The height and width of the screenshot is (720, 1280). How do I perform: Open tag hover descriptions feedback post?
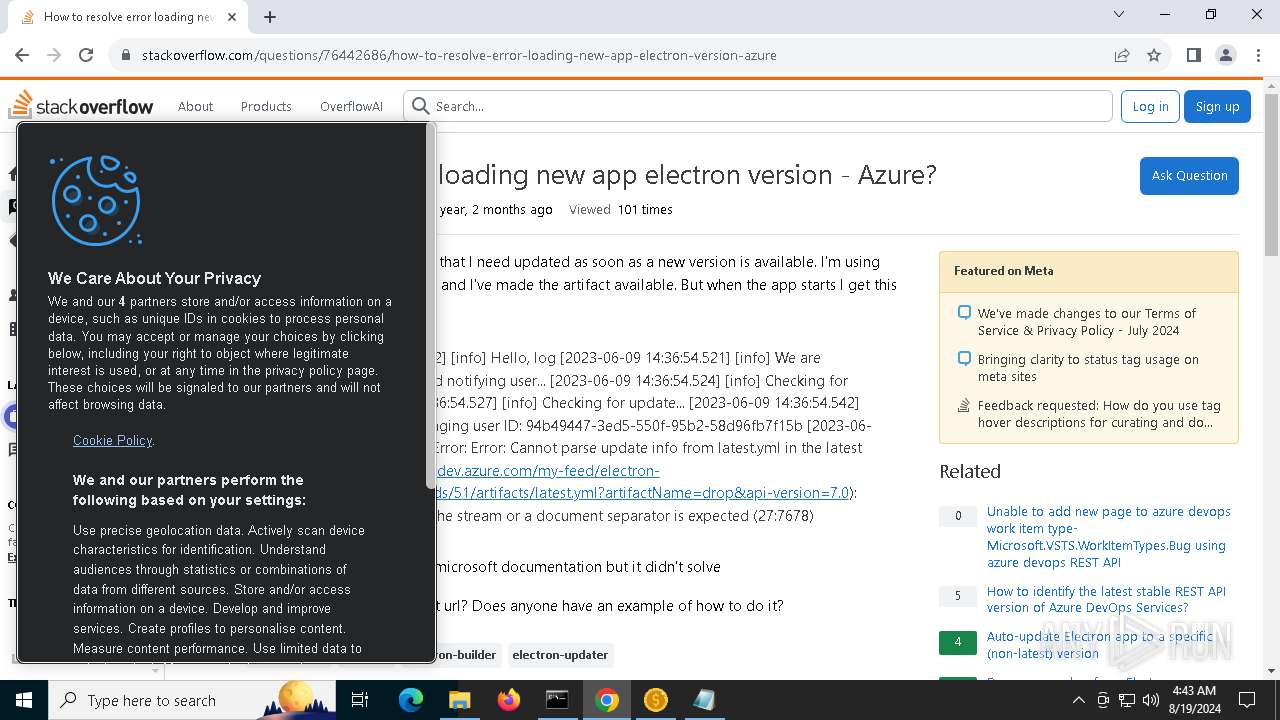pos(1099,413)
